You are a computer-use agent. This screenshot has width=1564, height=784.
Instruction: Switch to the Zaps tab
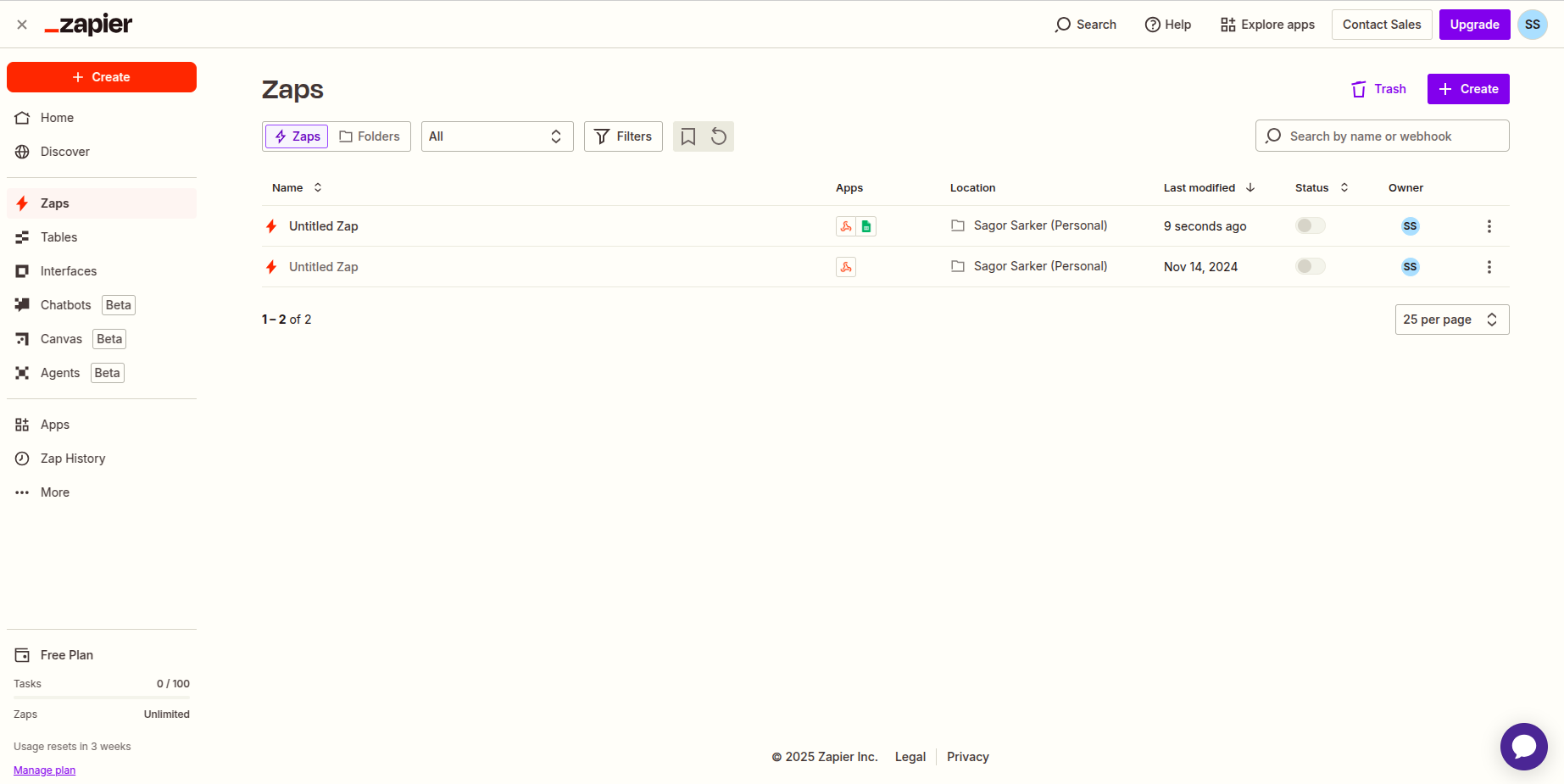297,136
